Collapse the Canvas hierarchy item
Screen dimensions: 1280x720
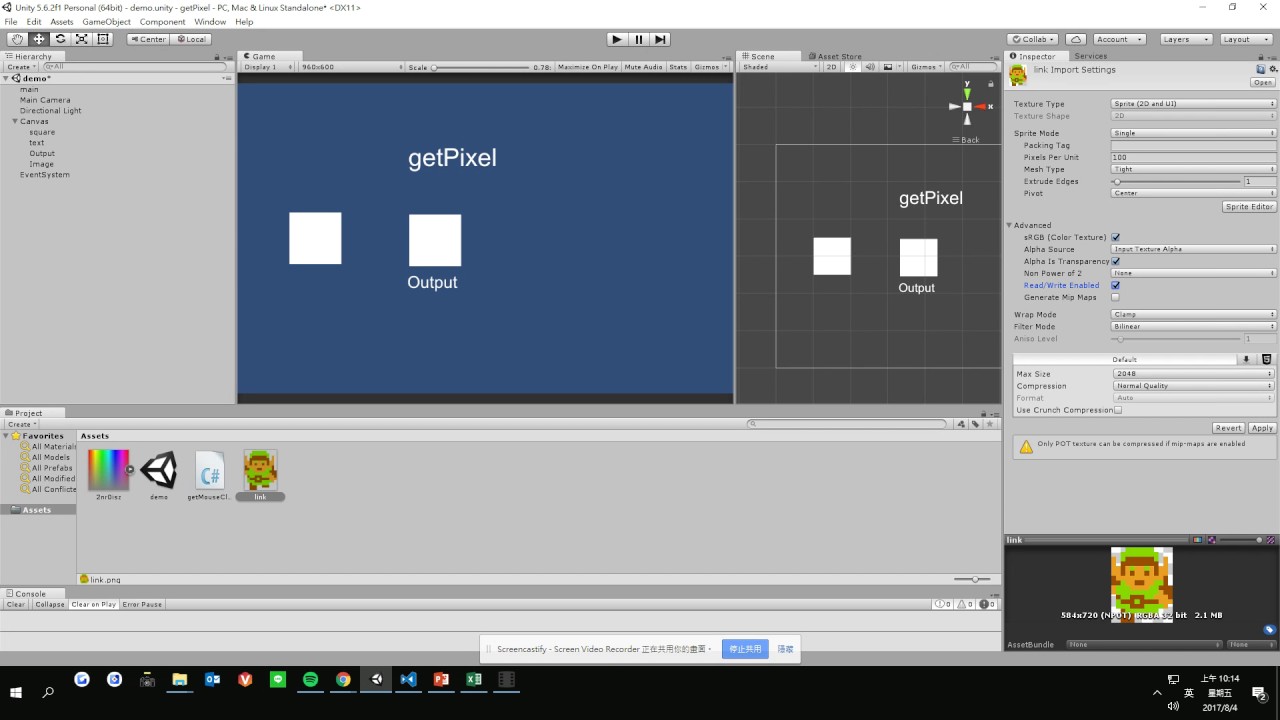click(x=15, y=121)
